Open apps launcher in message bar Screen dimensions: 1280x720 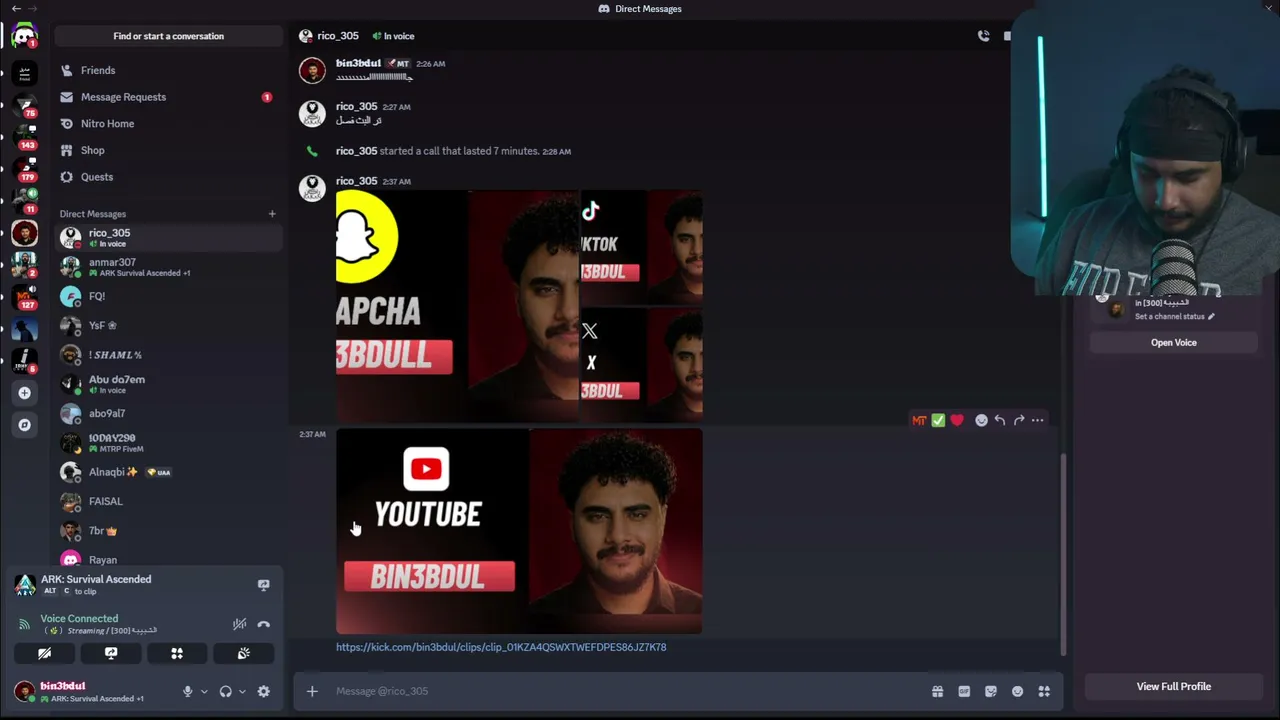point(1044,691)
